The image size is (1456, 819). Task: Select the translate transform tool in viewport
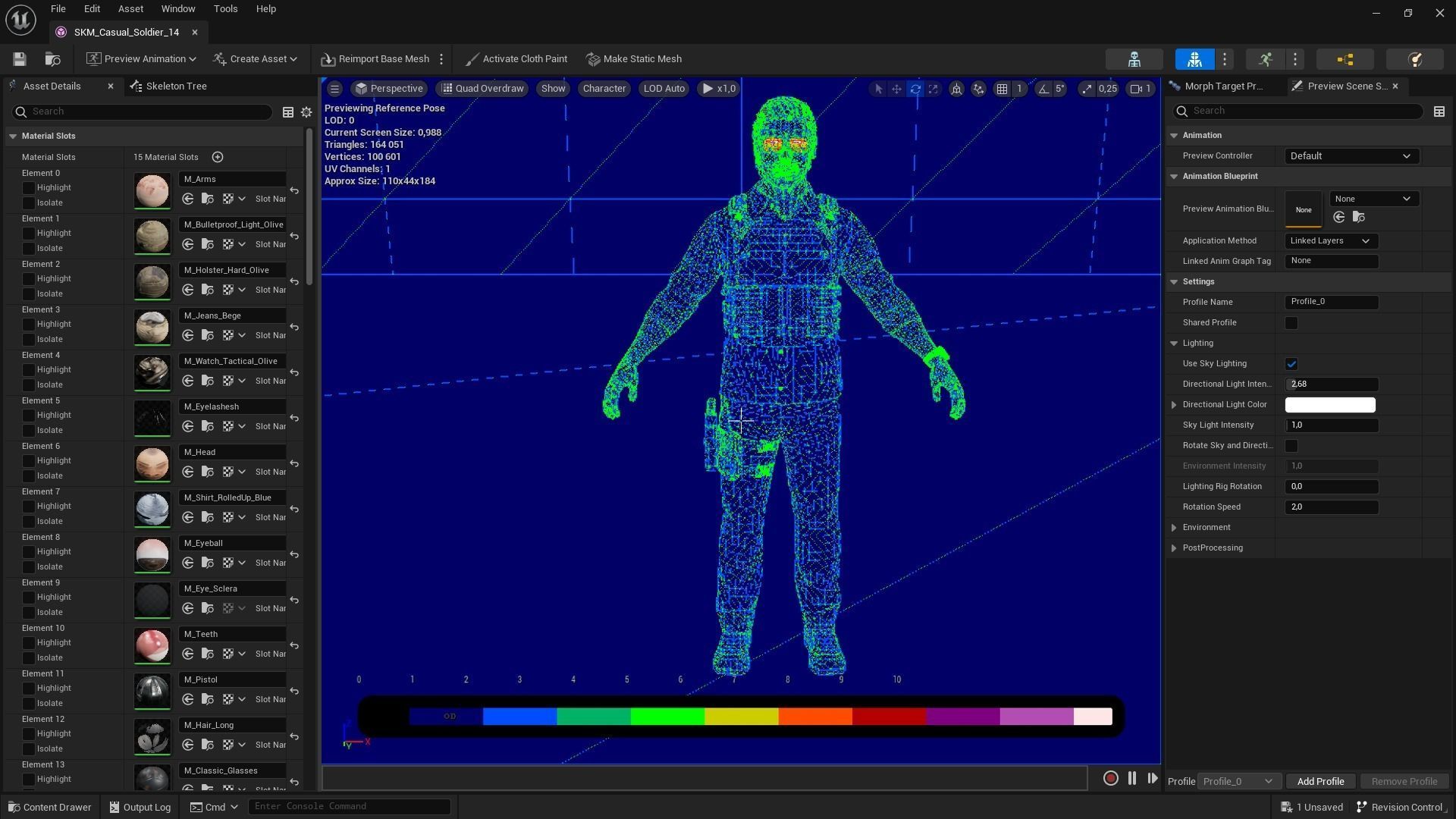point(896,89)
